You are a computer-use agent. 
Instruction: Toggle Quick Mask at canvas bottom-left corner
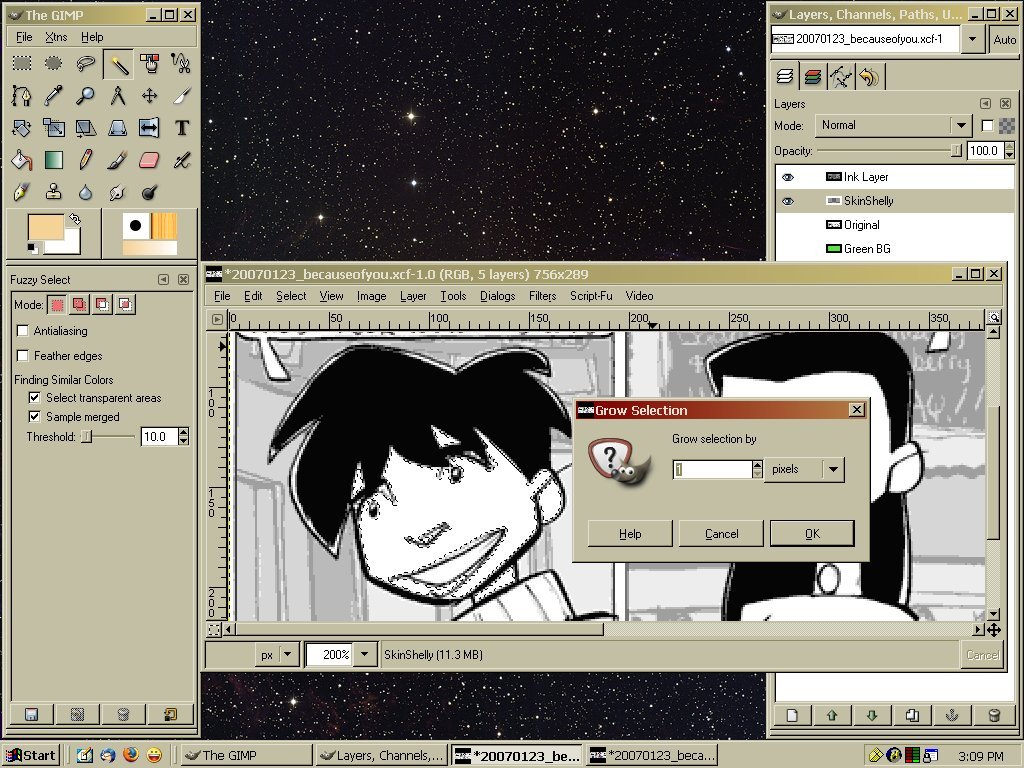coord(214,630)
